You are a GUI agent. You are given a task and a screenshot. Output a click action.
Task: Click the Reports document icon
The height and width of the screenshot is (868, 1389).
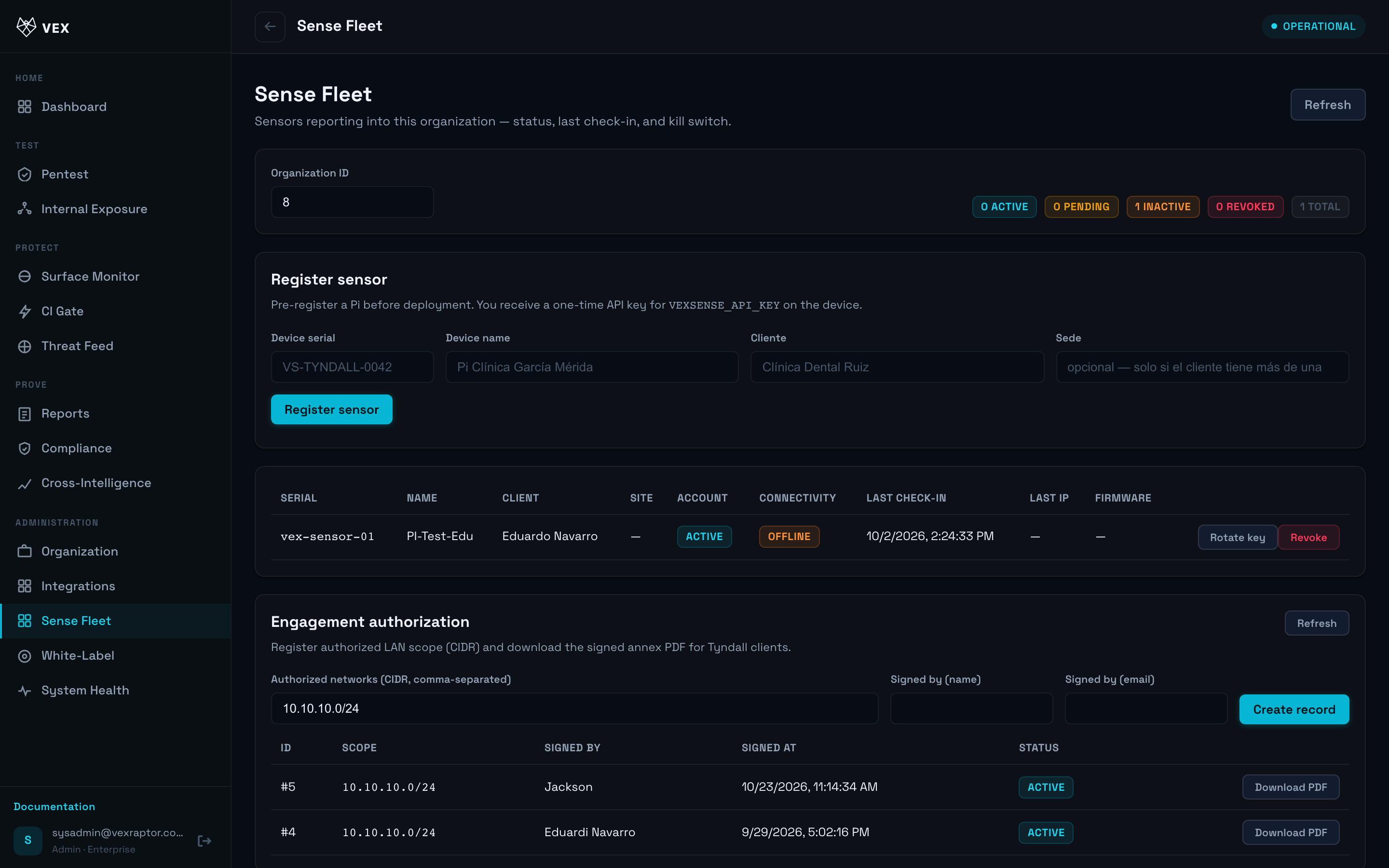click(x=24, y=414)
